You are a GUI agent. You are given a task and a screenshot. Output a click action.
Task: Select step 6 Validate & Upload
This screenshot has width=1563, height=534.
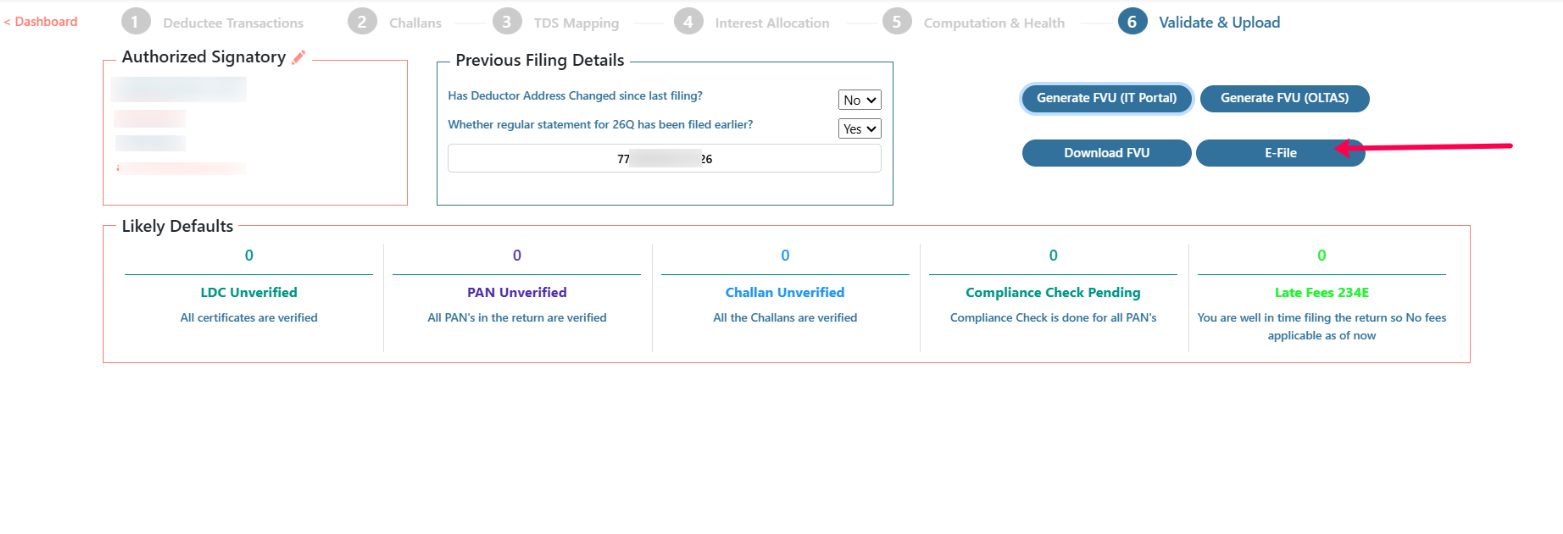(1200, 22)
